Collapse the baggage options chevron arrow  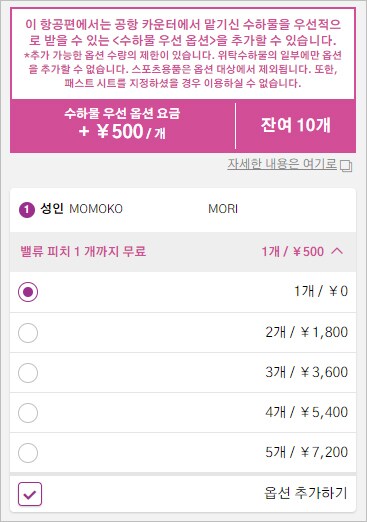[337, 251]
